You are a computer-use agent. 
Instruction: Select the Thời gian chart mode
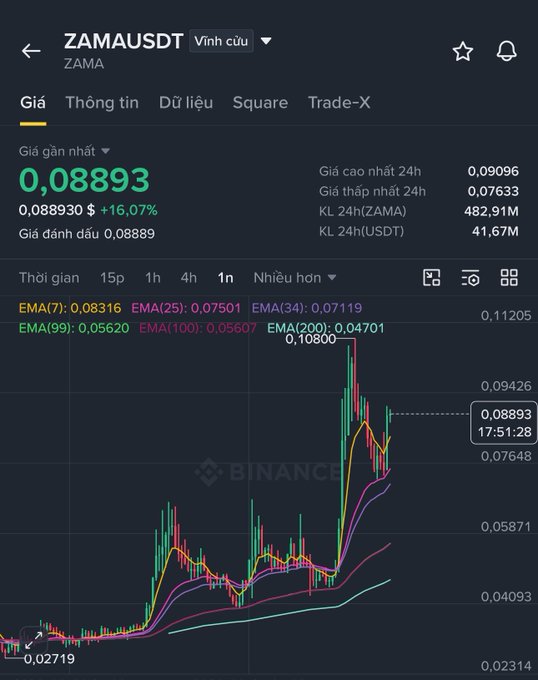[49, 278]
